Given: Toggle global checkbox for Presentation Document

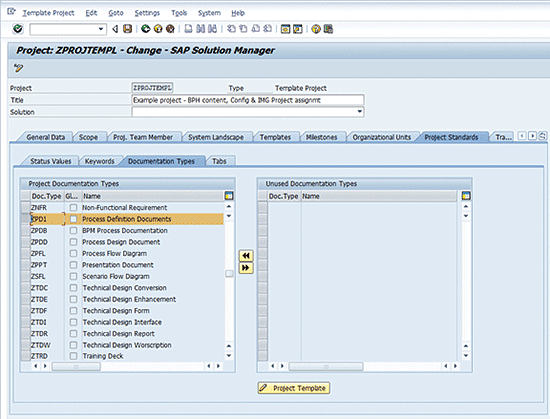Looking at the screenshot, I should click(73, 265).
